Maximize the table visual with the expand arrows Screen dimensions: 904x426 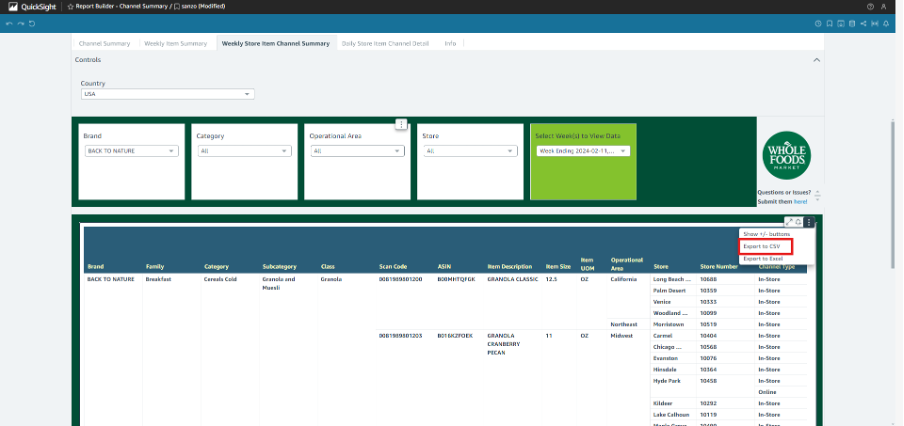pyautogui.click(x=789, y=222)
